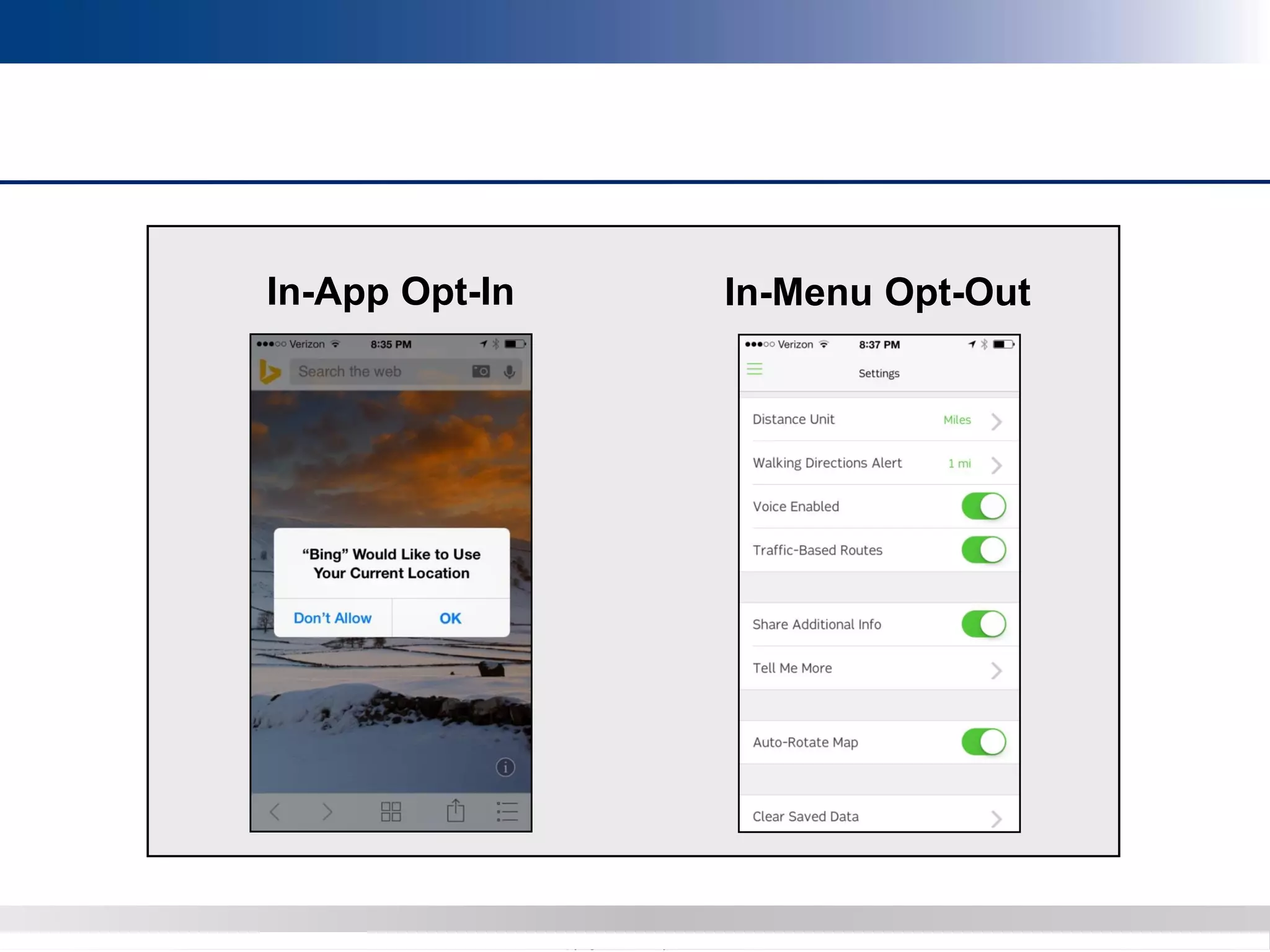
Task: Tap the share icon in Bing toolbar
Action: [x=456, y=810]
